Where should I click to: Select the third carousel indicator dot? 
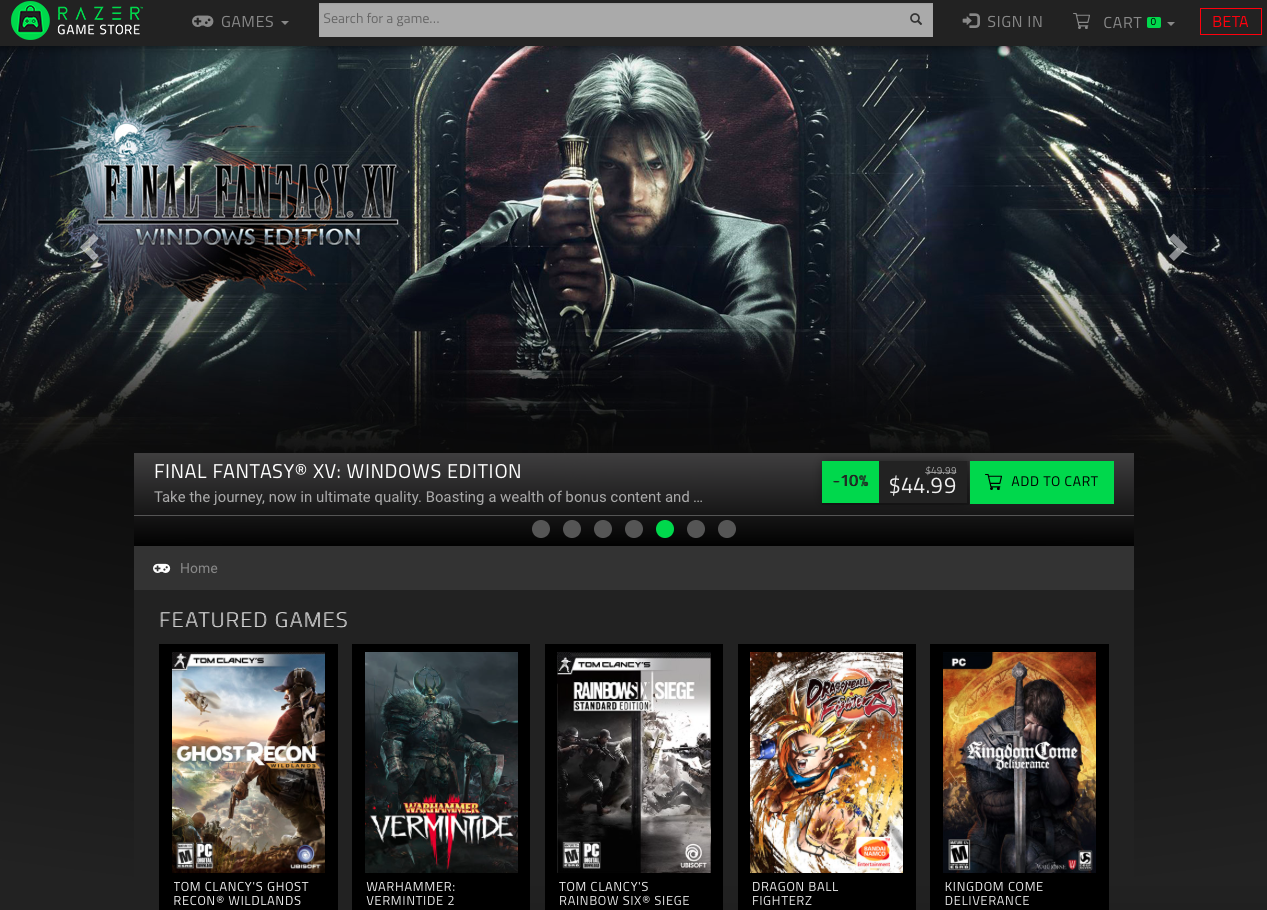click(603, 529)
